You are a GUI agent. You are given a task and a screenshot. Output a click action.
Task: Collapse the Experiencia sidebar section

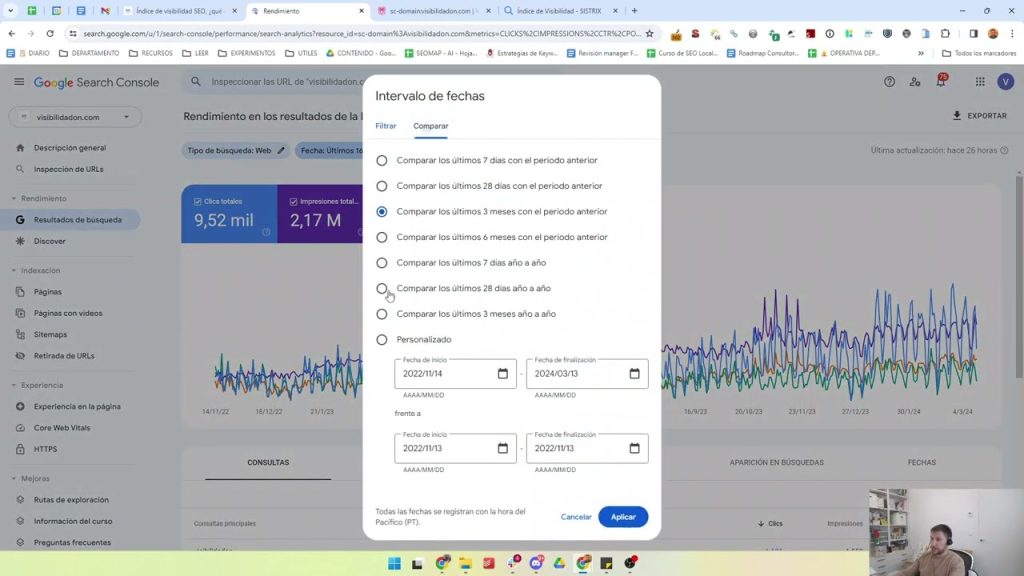(14, 385)
